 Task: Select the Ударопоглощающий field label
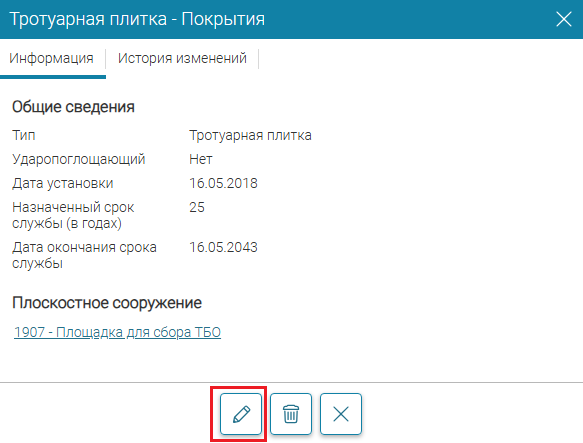79,159
